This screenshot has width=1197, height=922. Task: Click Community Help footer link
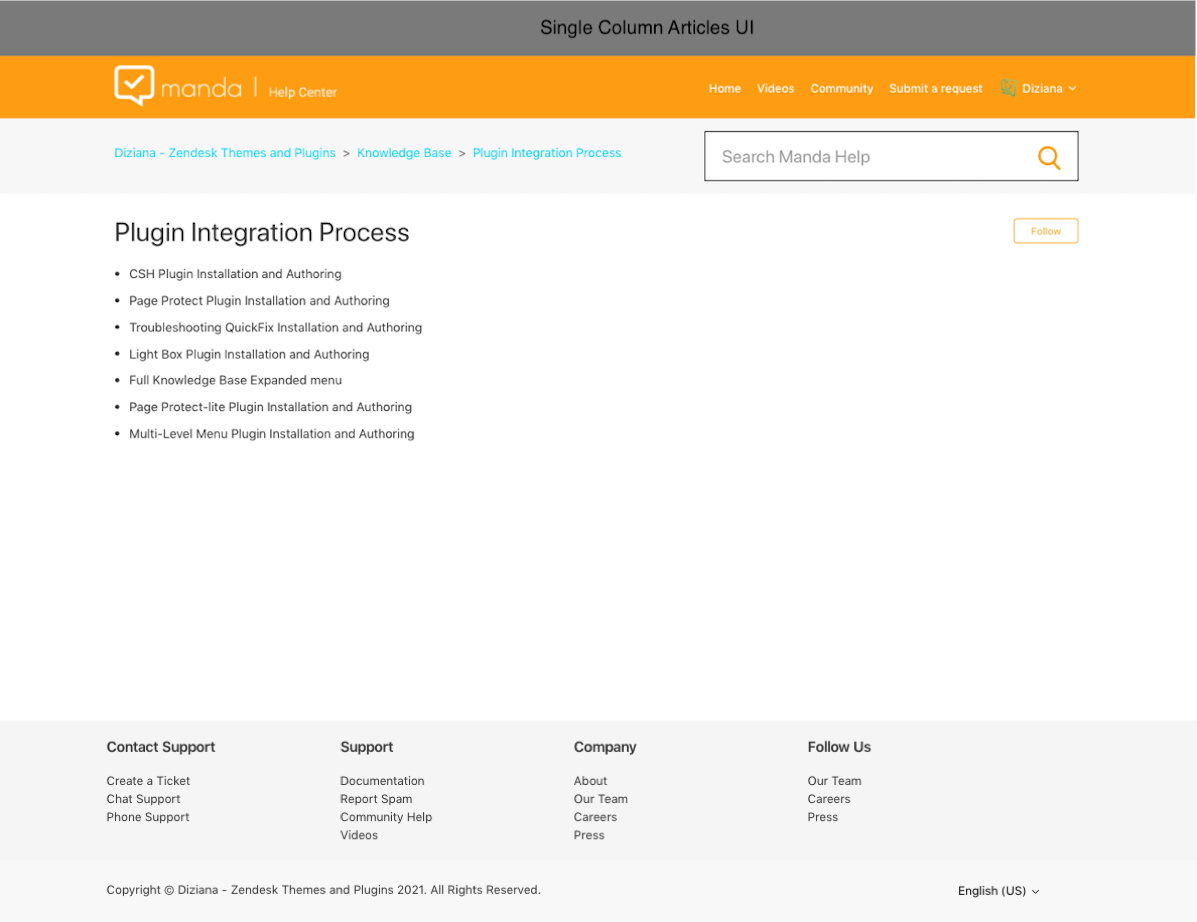tap(386, 817)
